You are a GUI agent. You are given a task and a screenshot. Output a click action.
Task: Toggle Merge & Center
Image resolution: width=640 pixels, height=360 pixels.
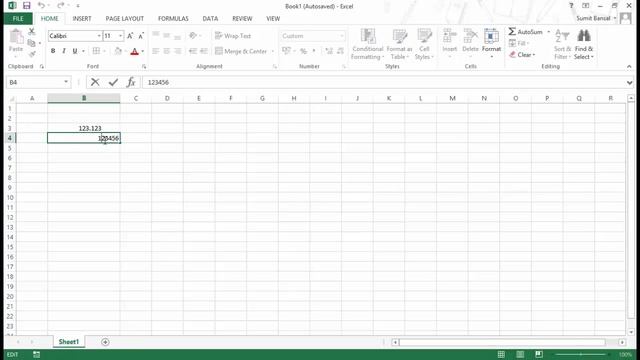pos(241,51)
